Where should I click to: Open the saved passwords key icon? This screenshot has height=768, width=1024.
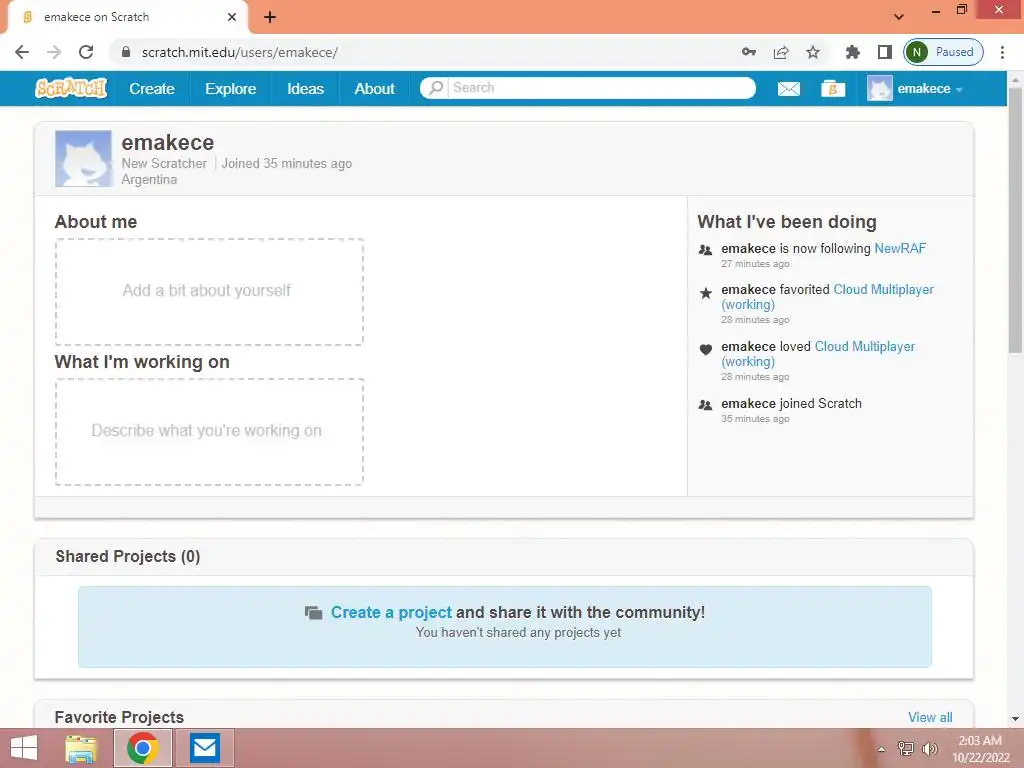tap(748, 52)
